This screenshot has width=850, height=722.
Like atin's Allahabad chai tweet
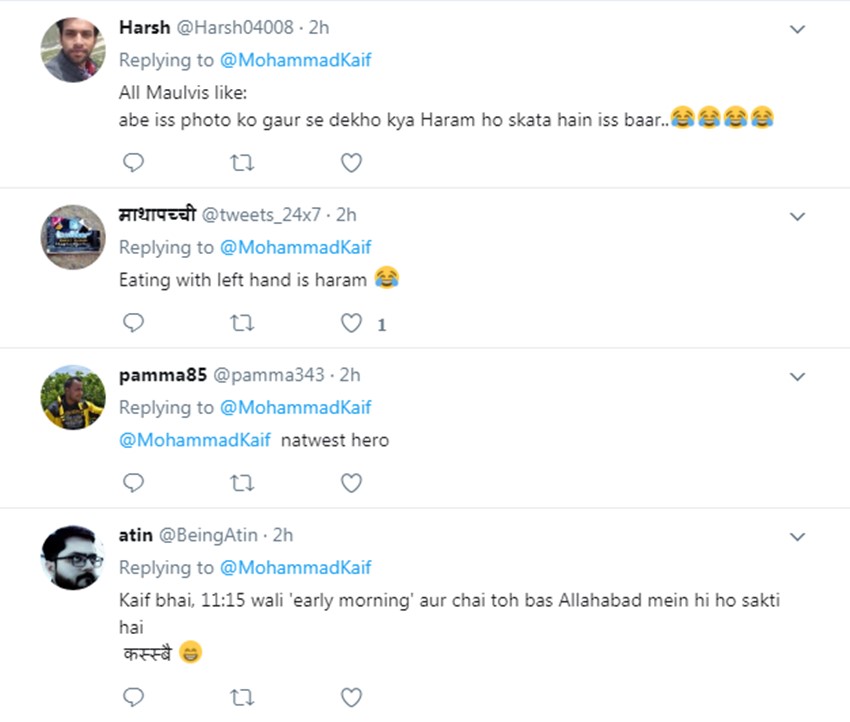[351, 696]
